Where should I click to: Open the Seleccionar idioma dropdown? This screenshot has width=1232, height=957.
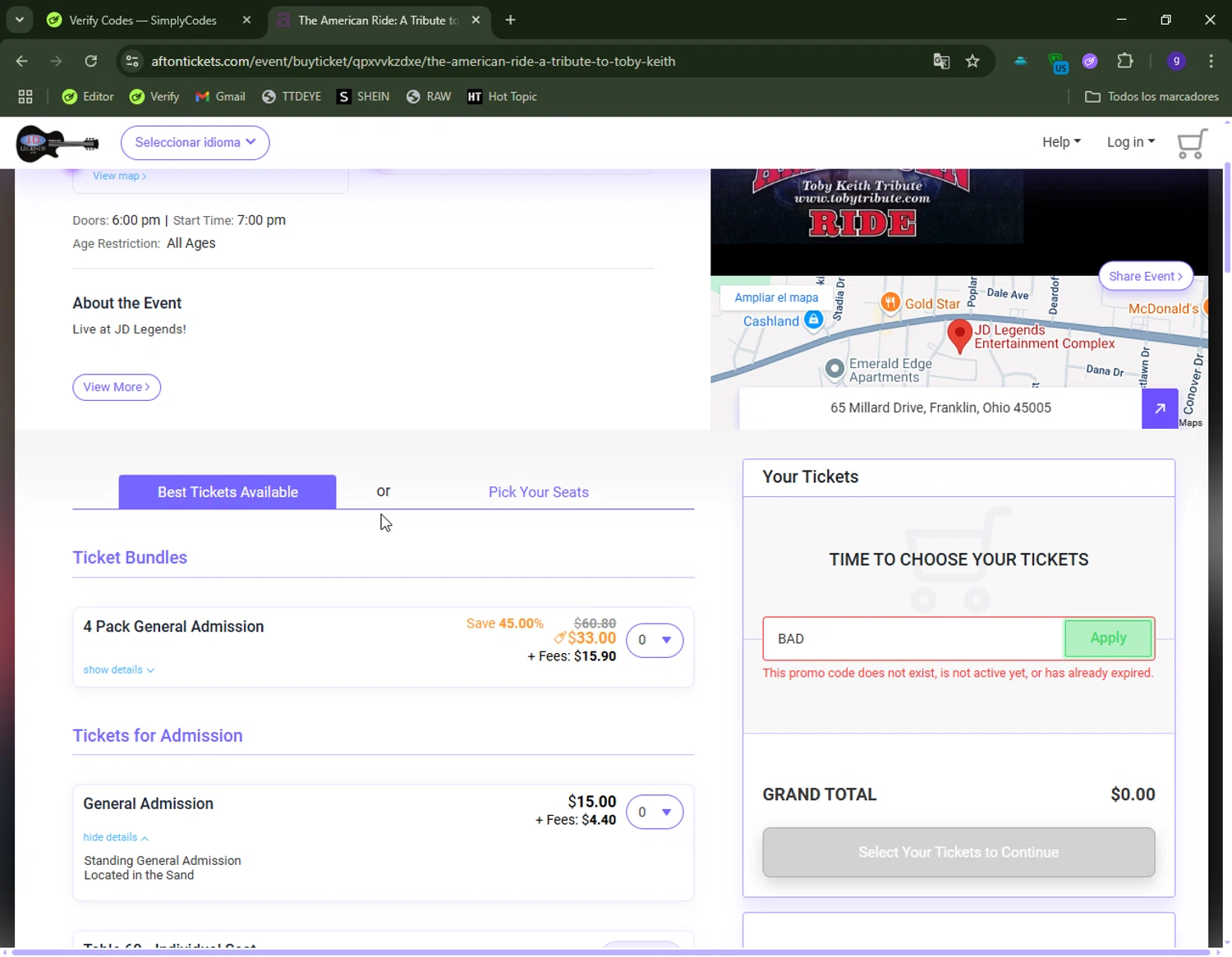195,143
